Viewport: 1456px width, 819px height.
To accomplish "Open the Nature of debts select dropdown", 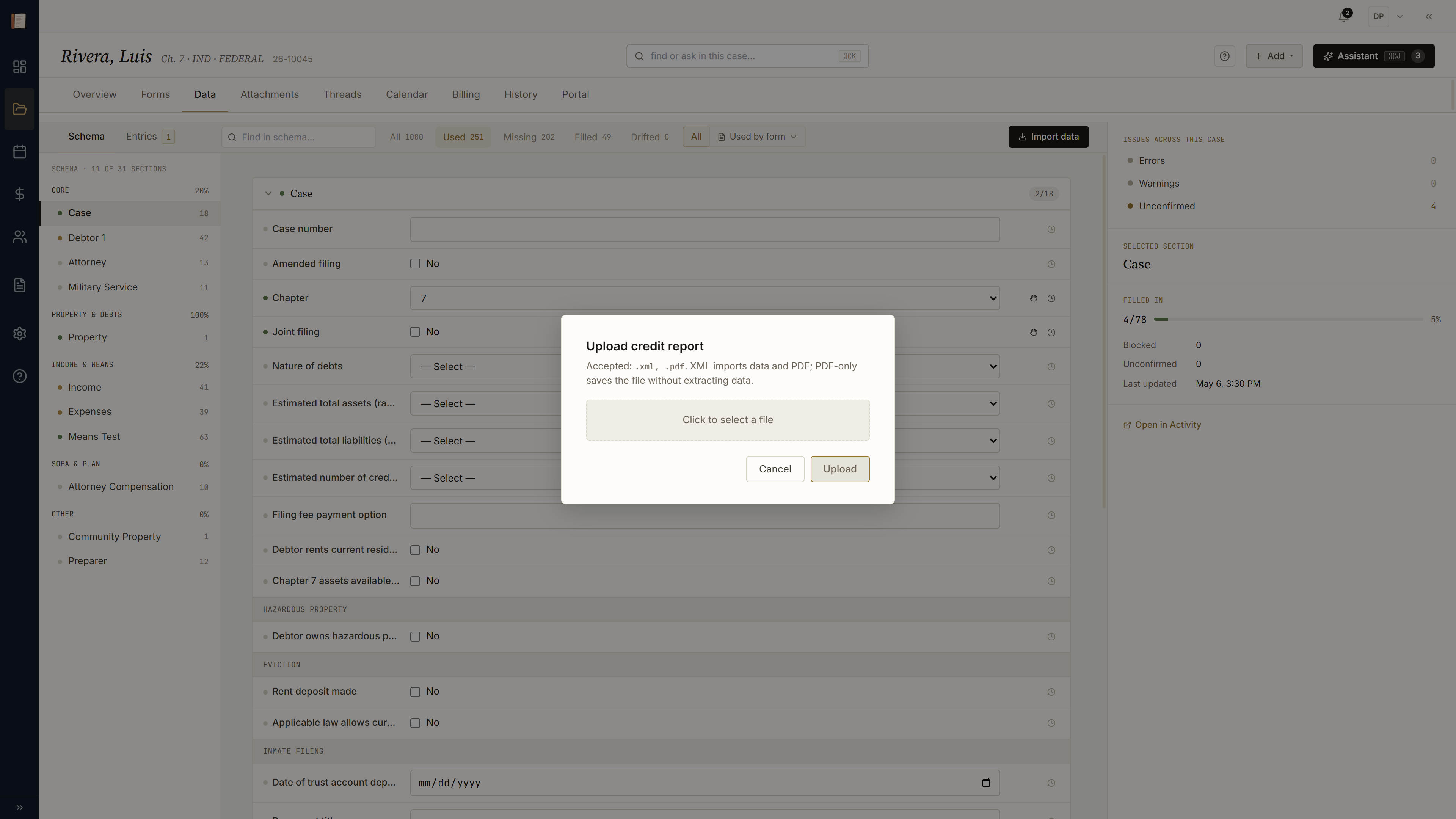I will (x=705, y=366).
